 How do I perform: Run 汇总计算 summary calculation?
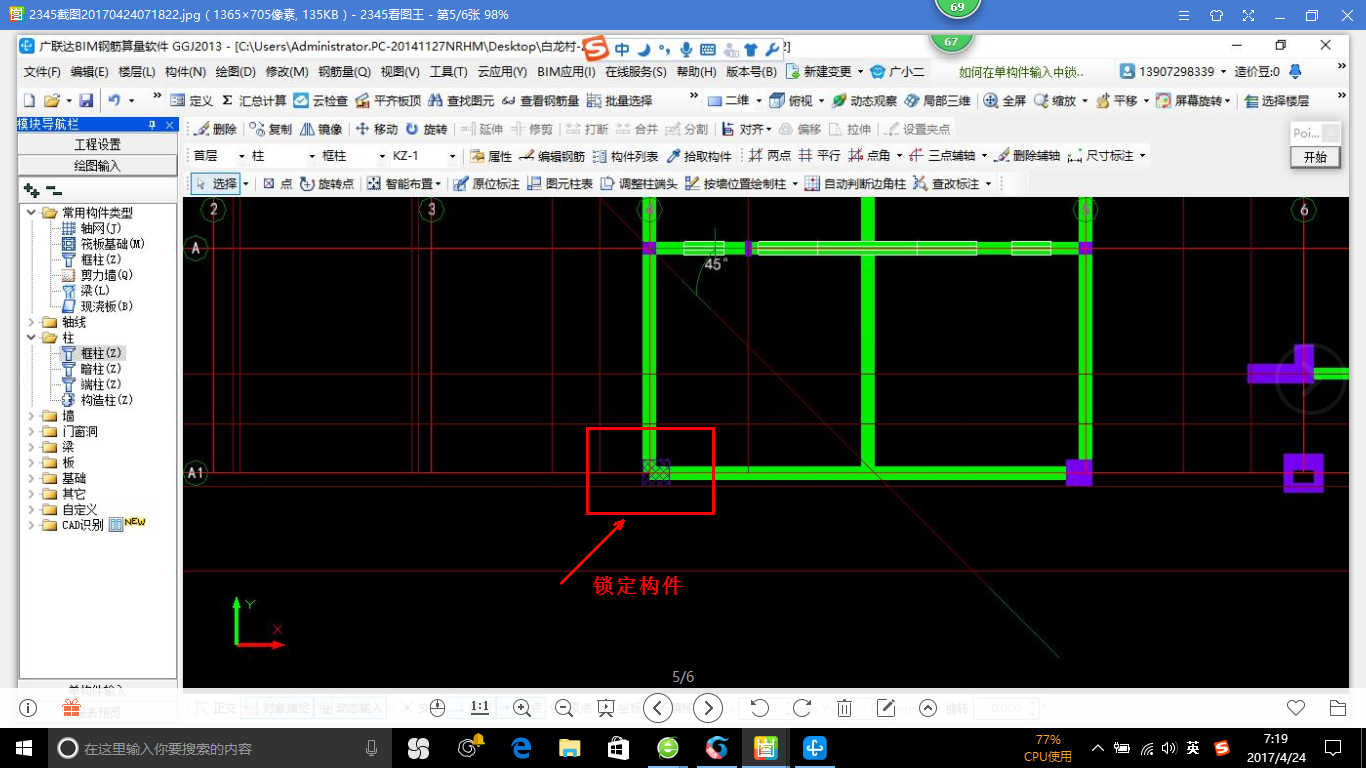pos(254,101)
